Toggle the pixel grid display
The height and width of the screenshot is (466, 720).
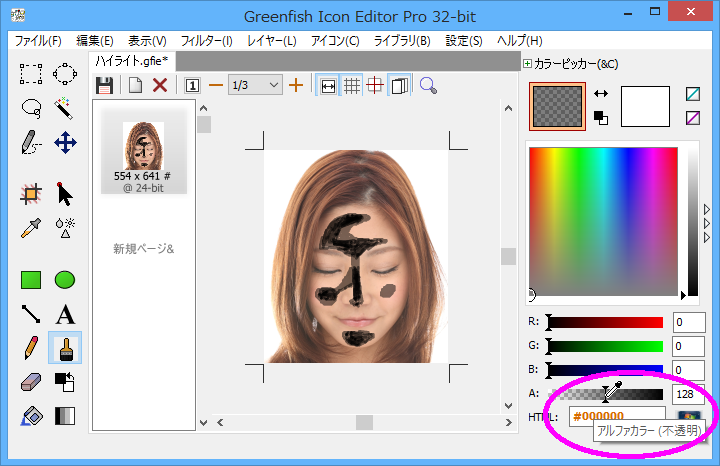pyautogui.click(x=352, y=86)
